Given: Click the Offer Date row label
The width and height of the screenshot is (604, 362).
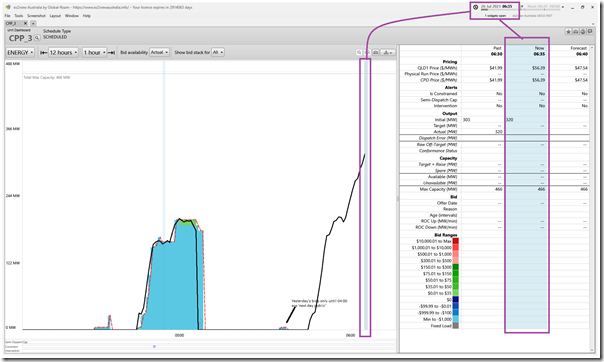Looking at the screenshot, I should 447,203.
